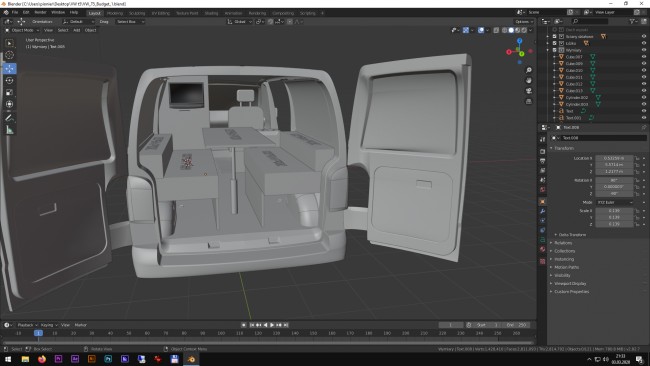Open the View Layer properties tab
This screenshot has width=650, height=366.
click(x=543, y=170)
